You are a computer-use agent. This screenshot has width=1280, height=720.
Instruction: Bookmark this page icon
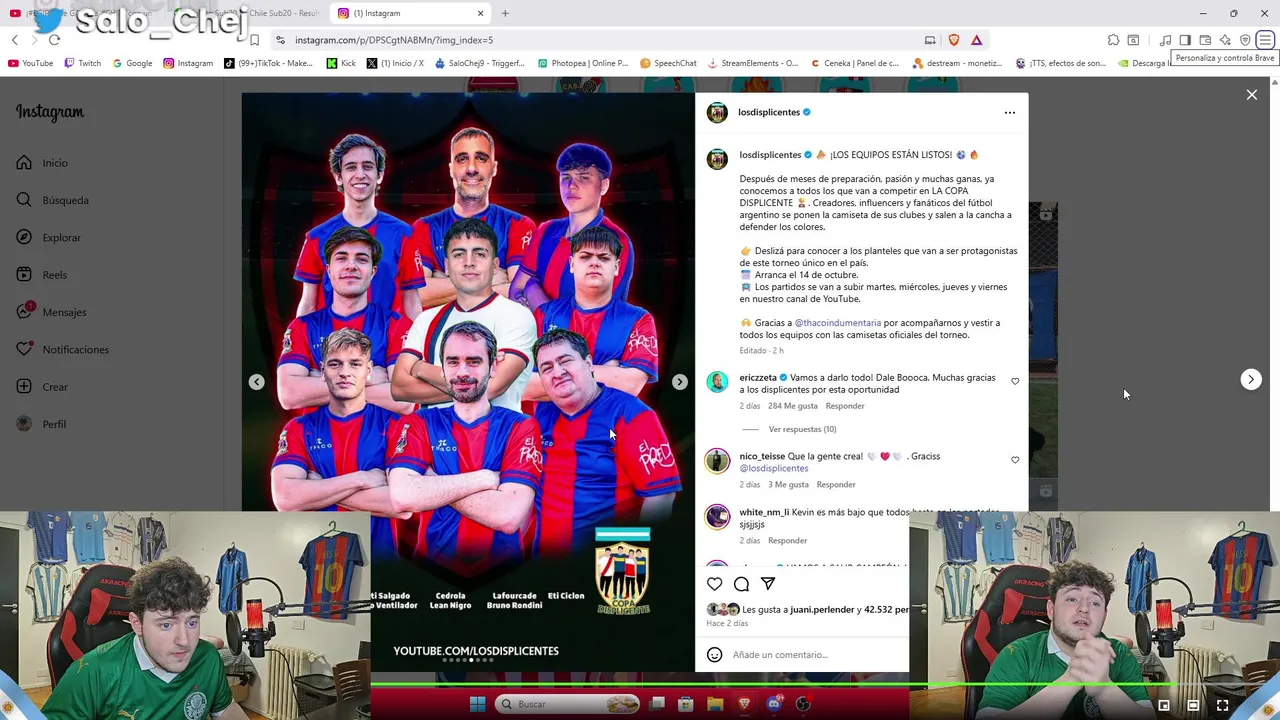[x=254, y=40]
